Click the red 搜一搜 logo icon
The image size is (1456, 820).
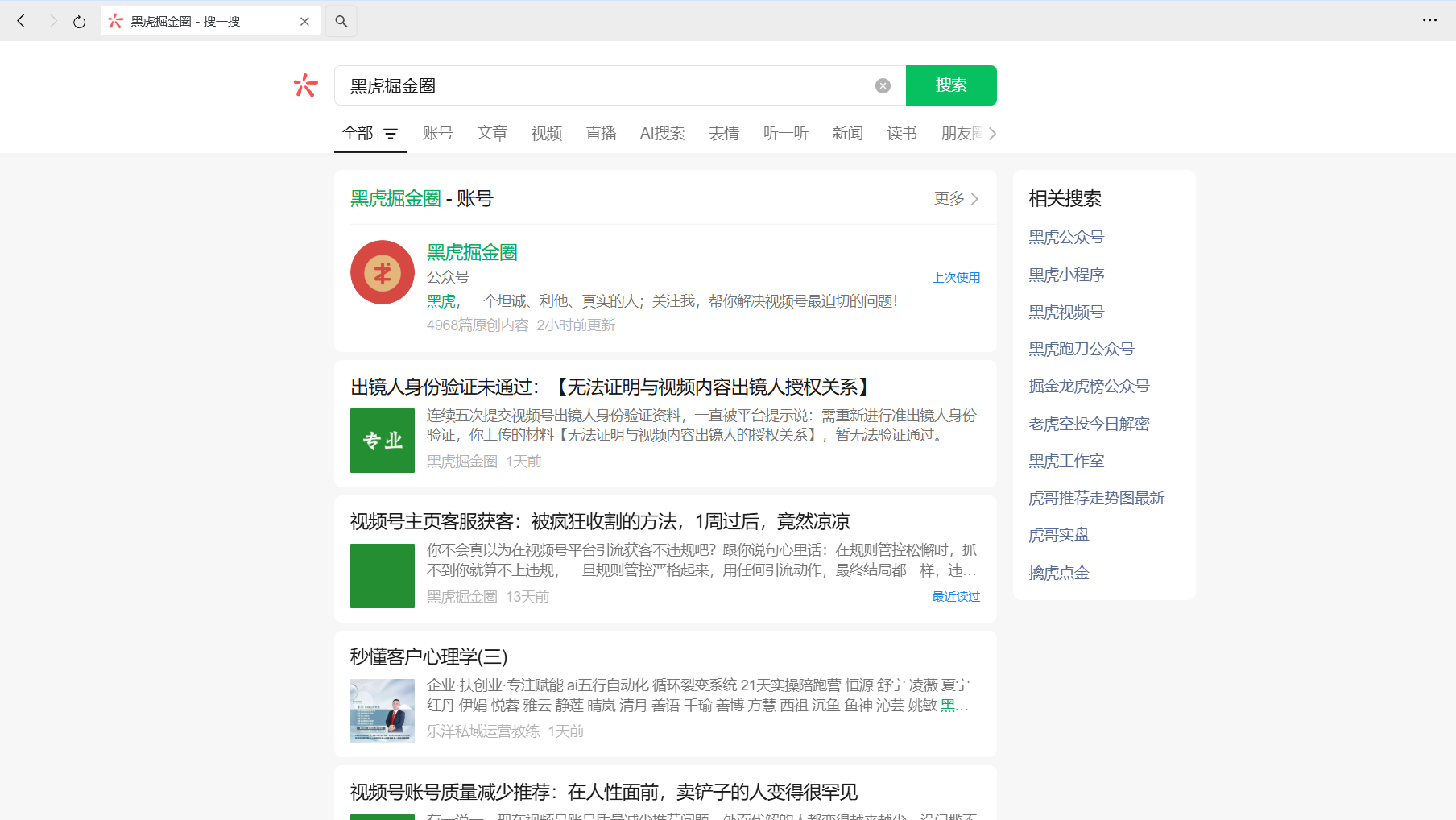click(x=306, y=85)
